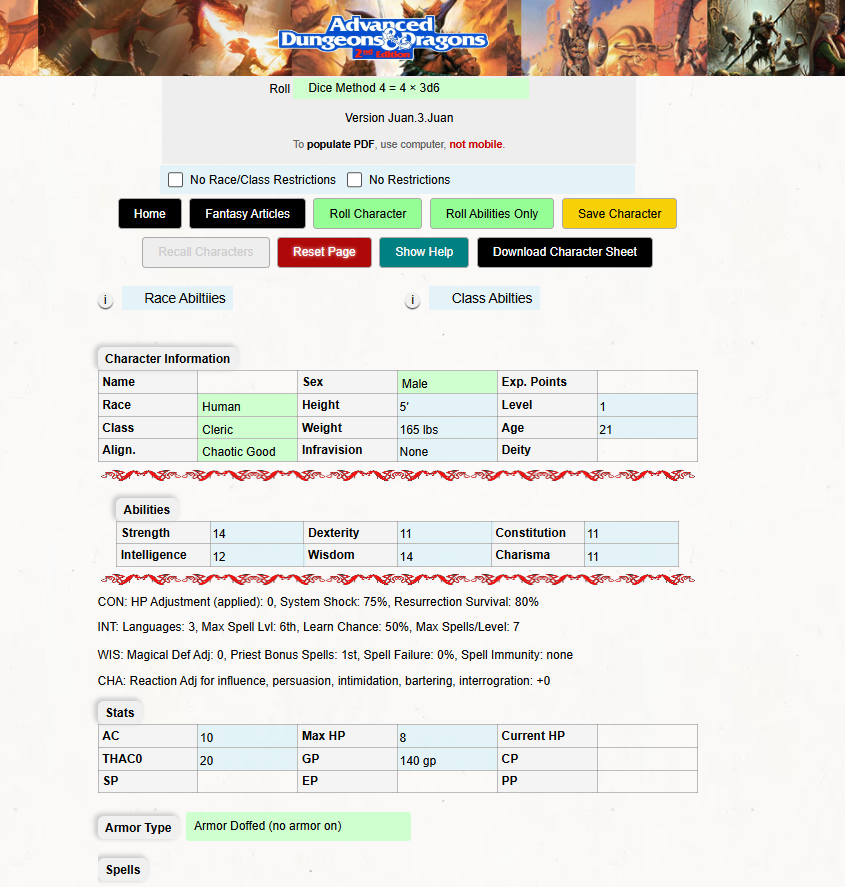Click the WIS Magical Def Adj line

pos(335,655)
